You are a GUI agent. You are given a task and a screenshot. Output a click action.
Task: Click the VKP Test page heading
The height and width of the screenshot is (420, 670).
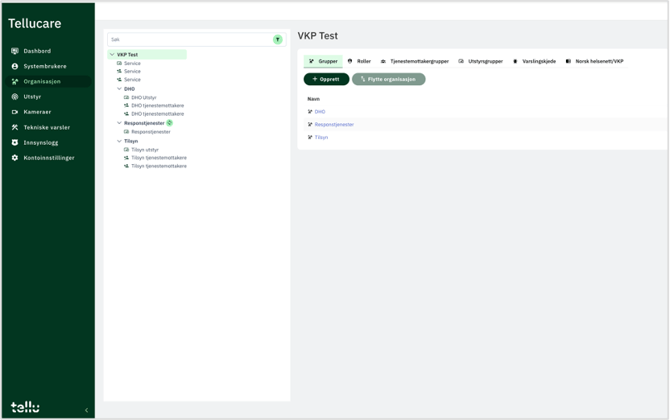317,36
